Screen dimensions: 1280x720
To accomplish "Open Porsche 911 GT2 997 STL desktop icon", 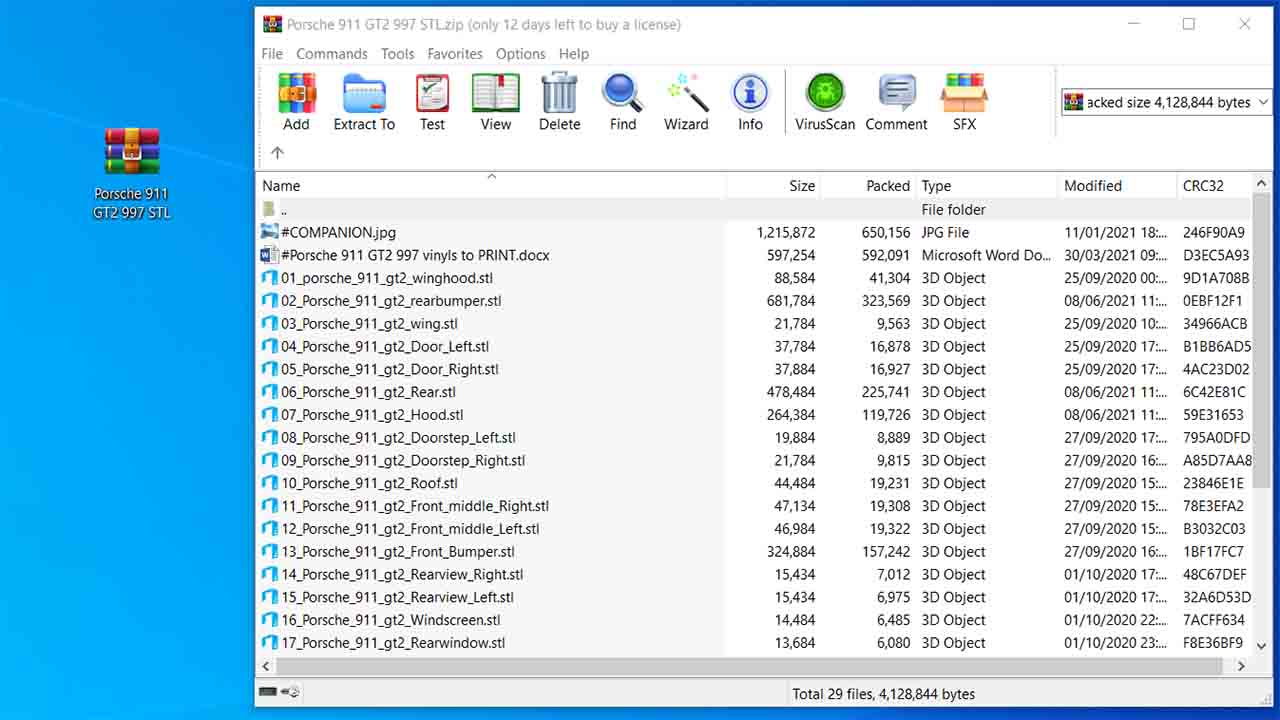I will point(132,172).
